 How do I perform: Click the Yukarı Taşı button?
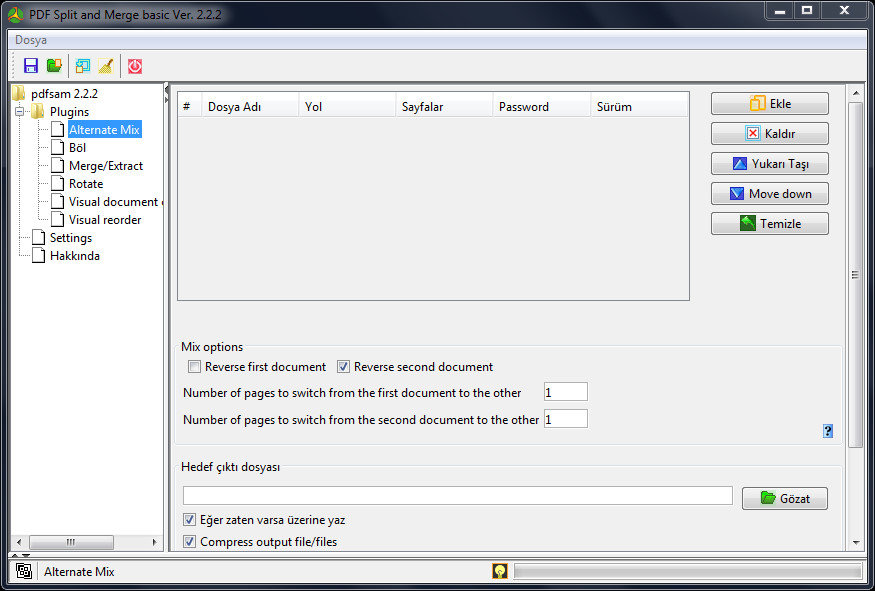coord(770,164)
